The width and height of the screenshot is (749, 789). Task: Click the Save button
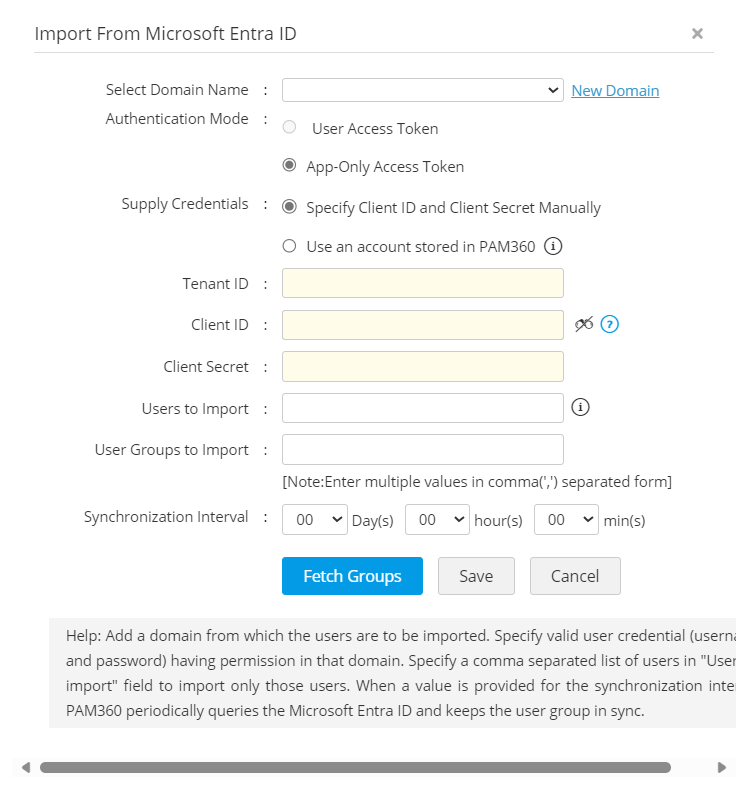click(x=476, y=576)
